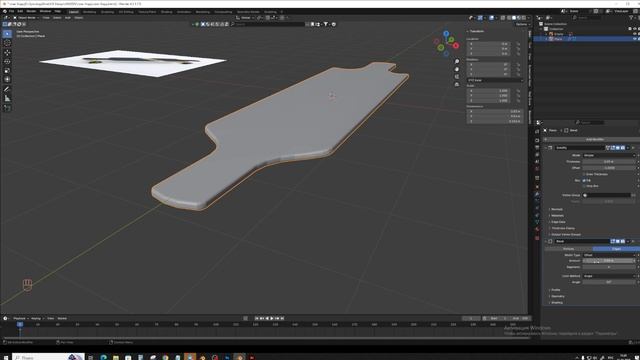
Task: Click the viewport zoom magnifier icon
Action: point(457,62)
